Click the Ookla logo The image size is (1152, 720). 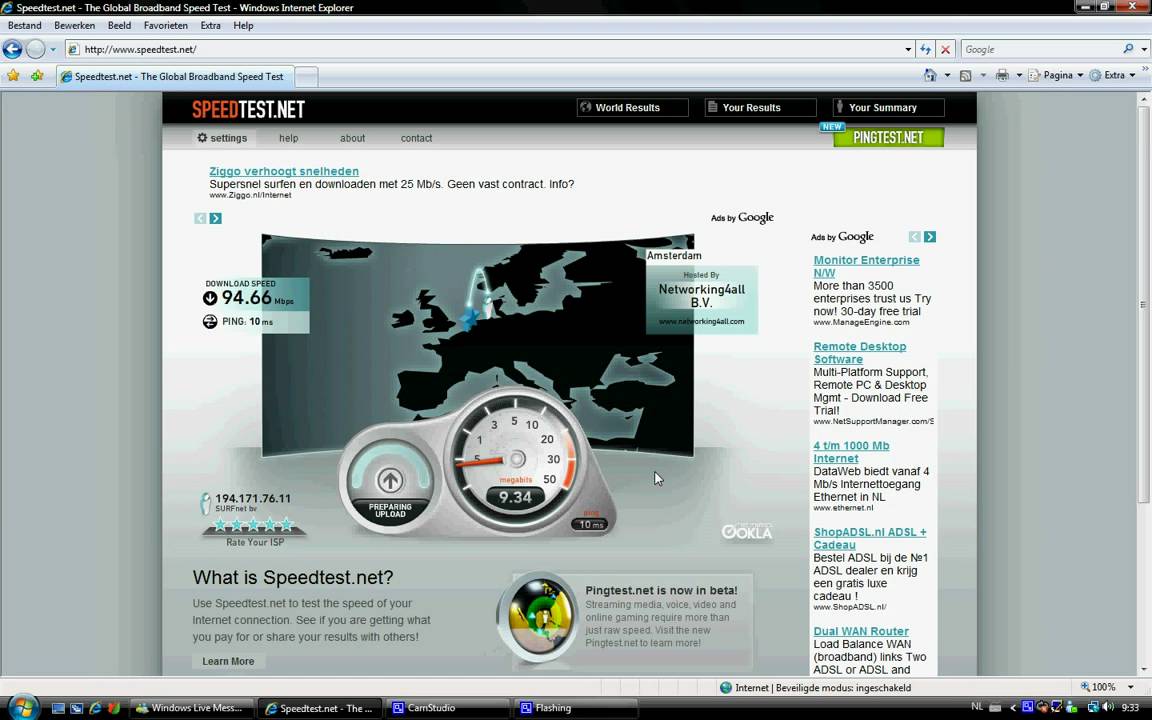pyautogui.click(x=746, y=531)
